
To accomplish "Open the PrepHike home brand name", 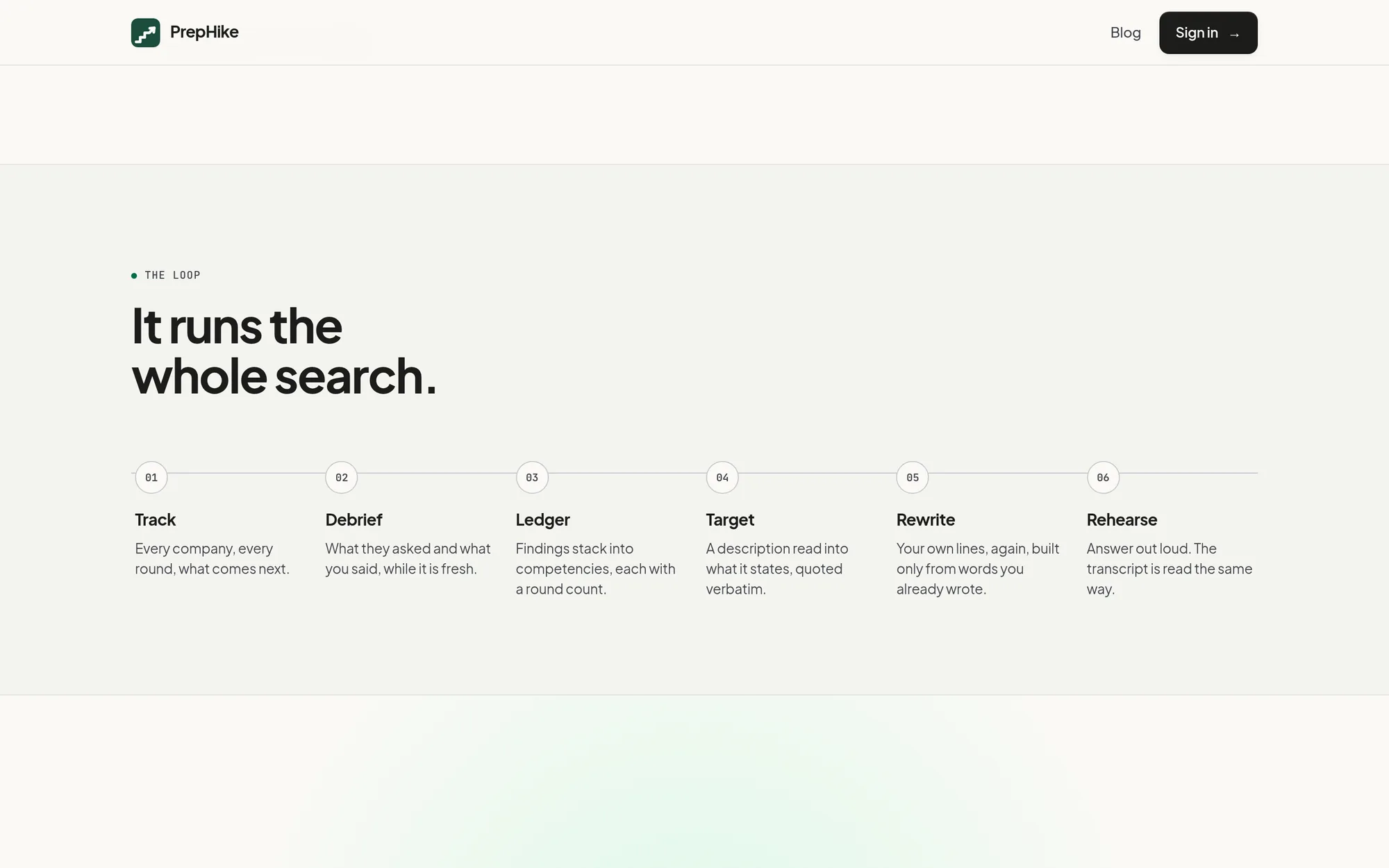I will 204,32.
